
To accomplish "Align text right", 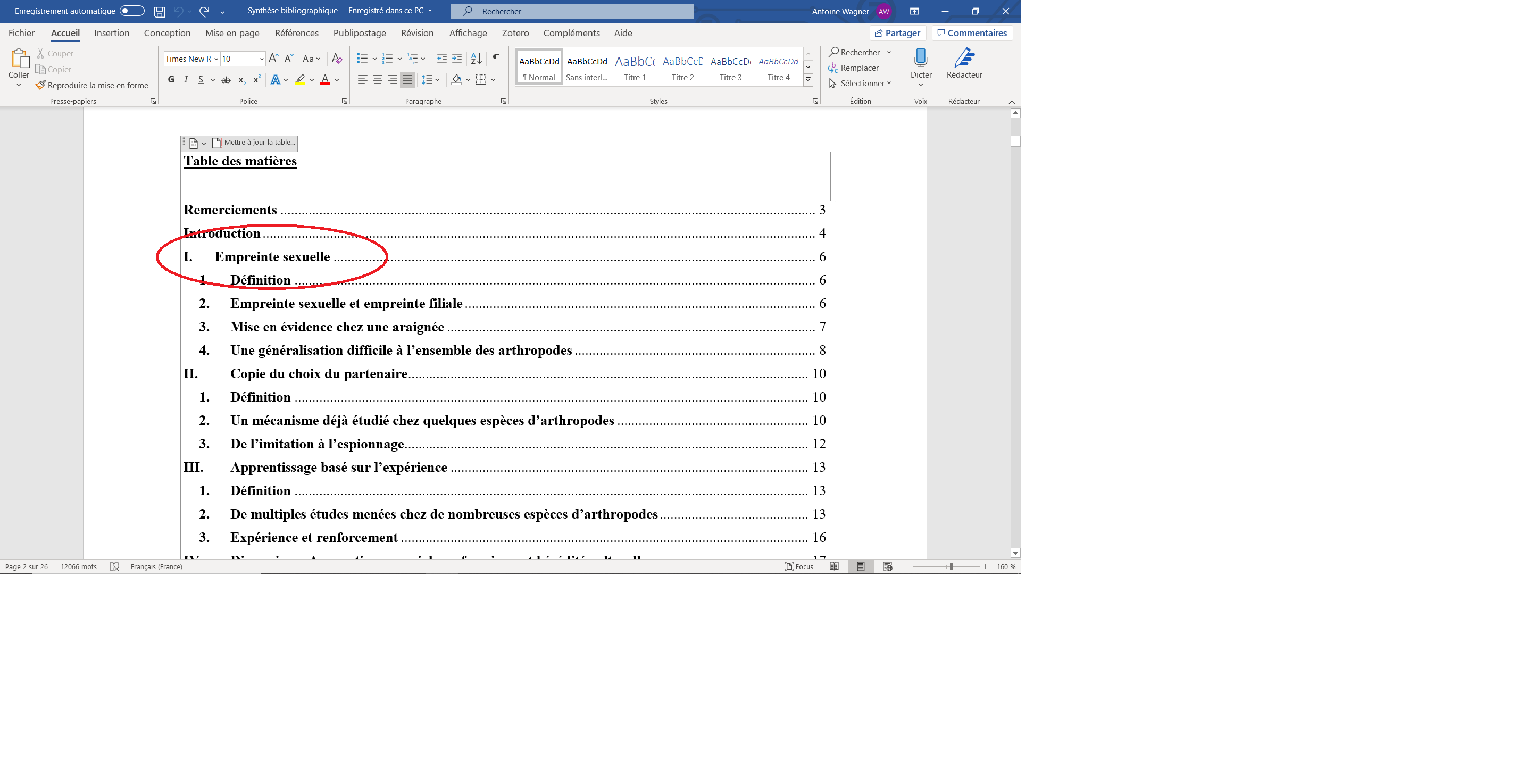I will (x=393, y=80).
